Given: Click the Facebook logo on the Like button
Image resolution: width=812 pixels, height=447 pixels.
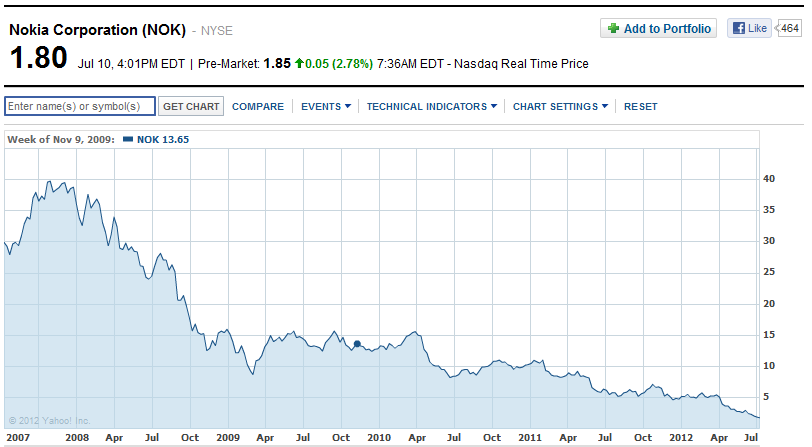Looking at the screenshot, I should pyautogui.click(x=738, y=29).
